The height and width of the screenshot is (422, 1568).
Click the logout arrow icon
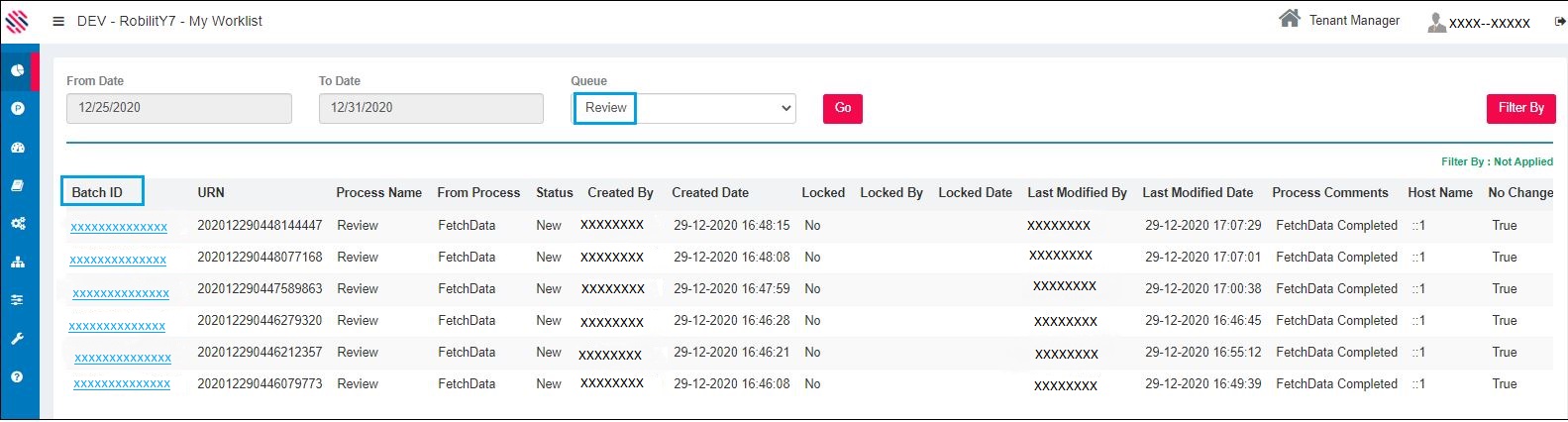pyautogui.click(x=1560, y=22)
